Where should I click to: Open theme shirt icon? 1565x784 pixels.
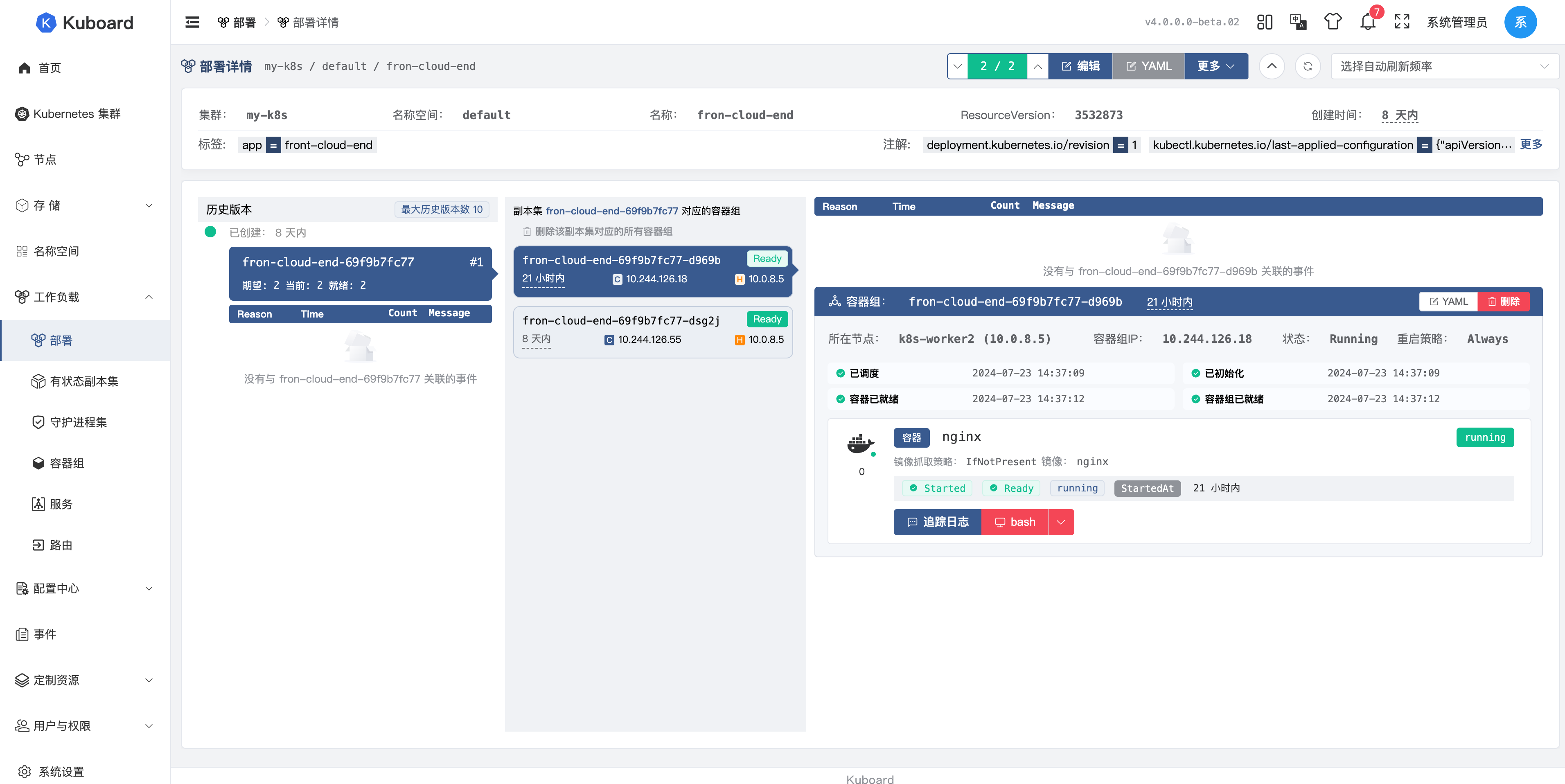[x=1333, y=23]
